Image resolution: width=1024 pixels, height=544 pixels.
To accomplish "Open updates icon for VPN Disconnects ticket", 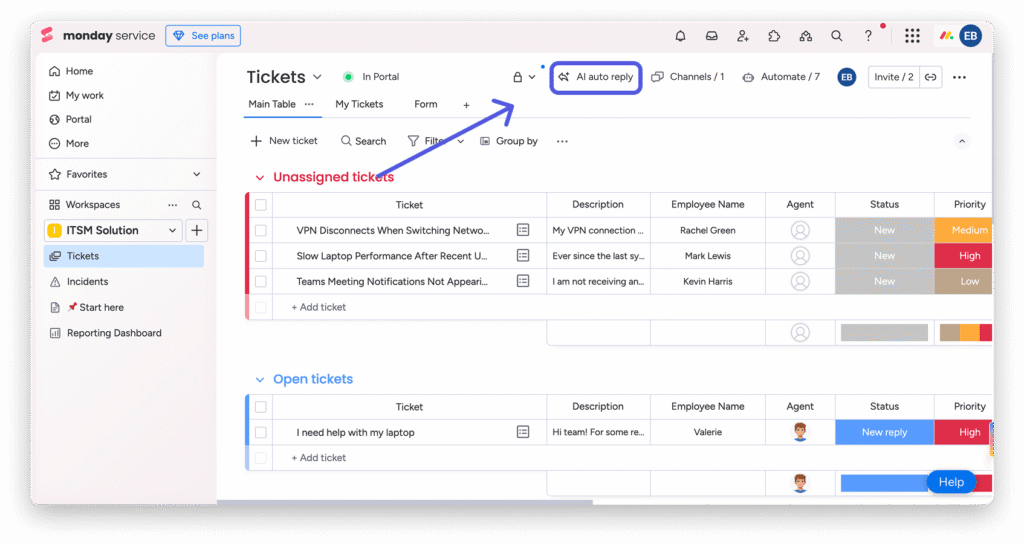I will (x=522, y=230).
